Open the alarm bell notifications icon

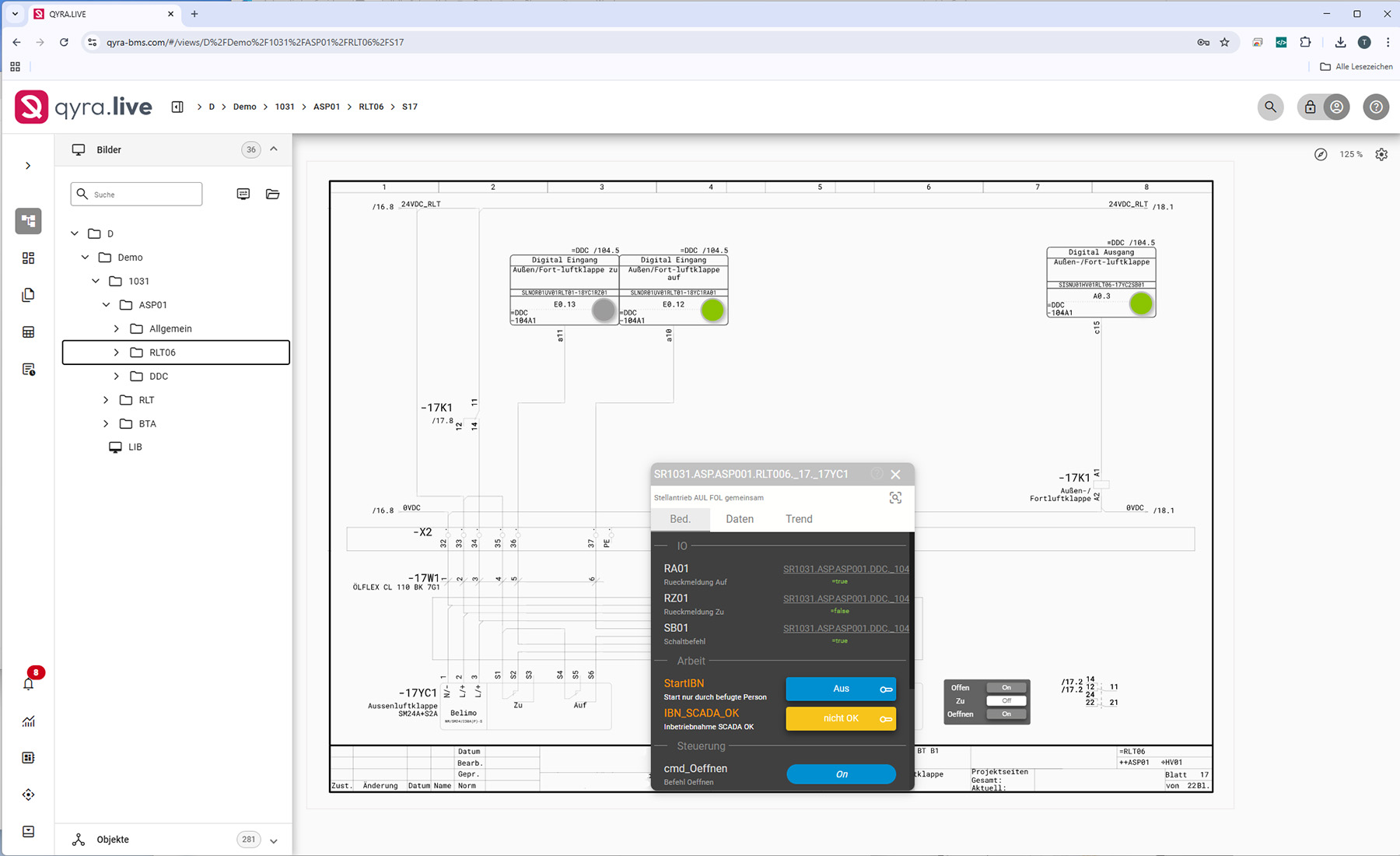(x=29, y=684)
